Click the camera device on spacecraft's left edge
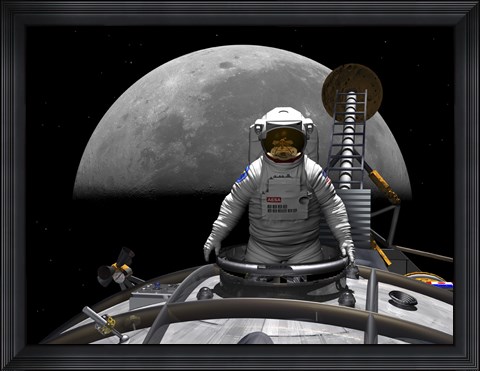Image resolution: width=480 pixels, height=371 pixels. coord(117,268)
